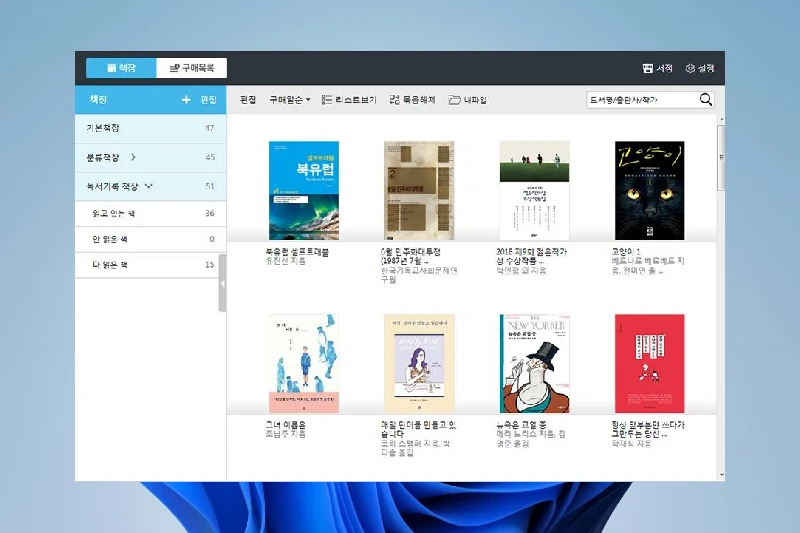Open the 그녀 이름은 book cover
800x533 pixels.
(x=304, y=363)
